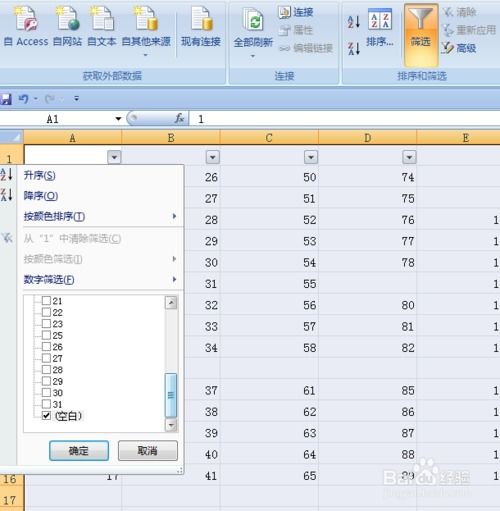Open the 排序 sort dialog icon

(x=380, y=20)
